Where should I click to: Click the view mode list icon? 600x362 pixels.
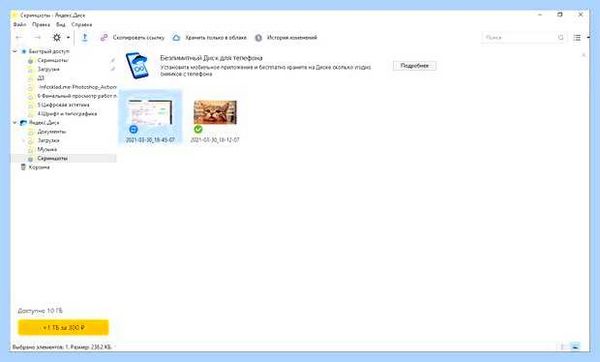click(x=577, y=38)
